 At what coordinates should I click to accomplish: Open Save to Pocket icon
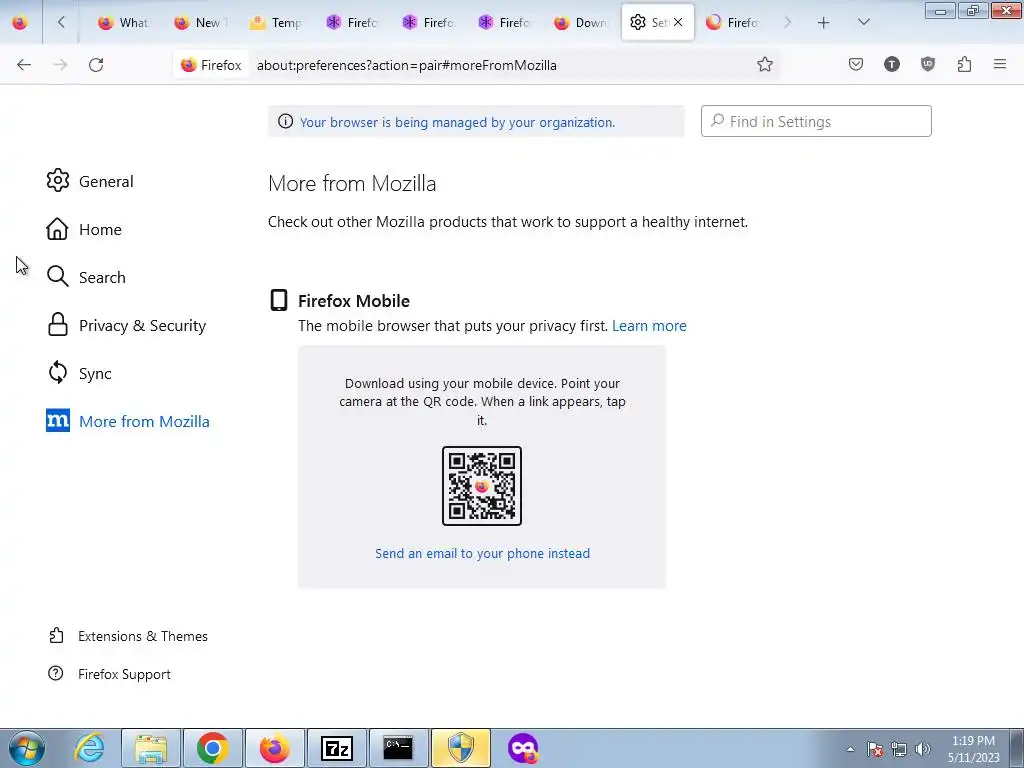(856, 64)
